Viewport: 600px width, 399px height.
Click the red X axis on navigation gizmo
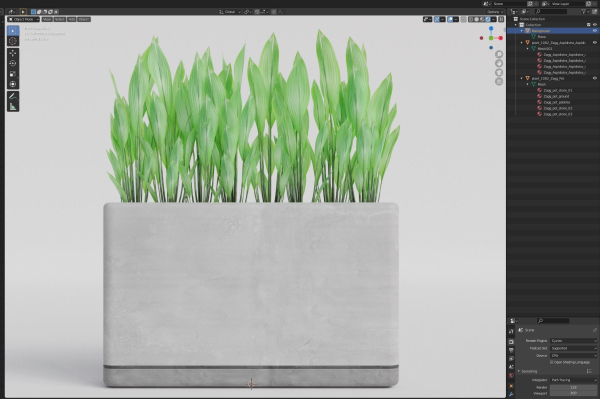click(501, 38)
